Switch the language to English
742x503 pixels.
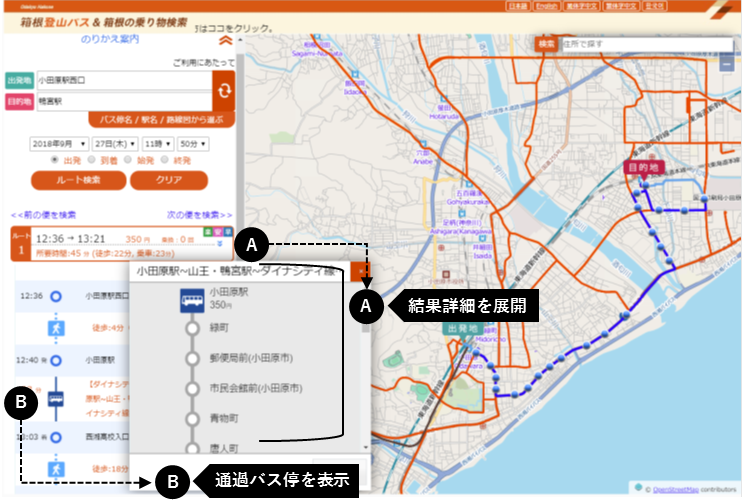coord(547,6)
